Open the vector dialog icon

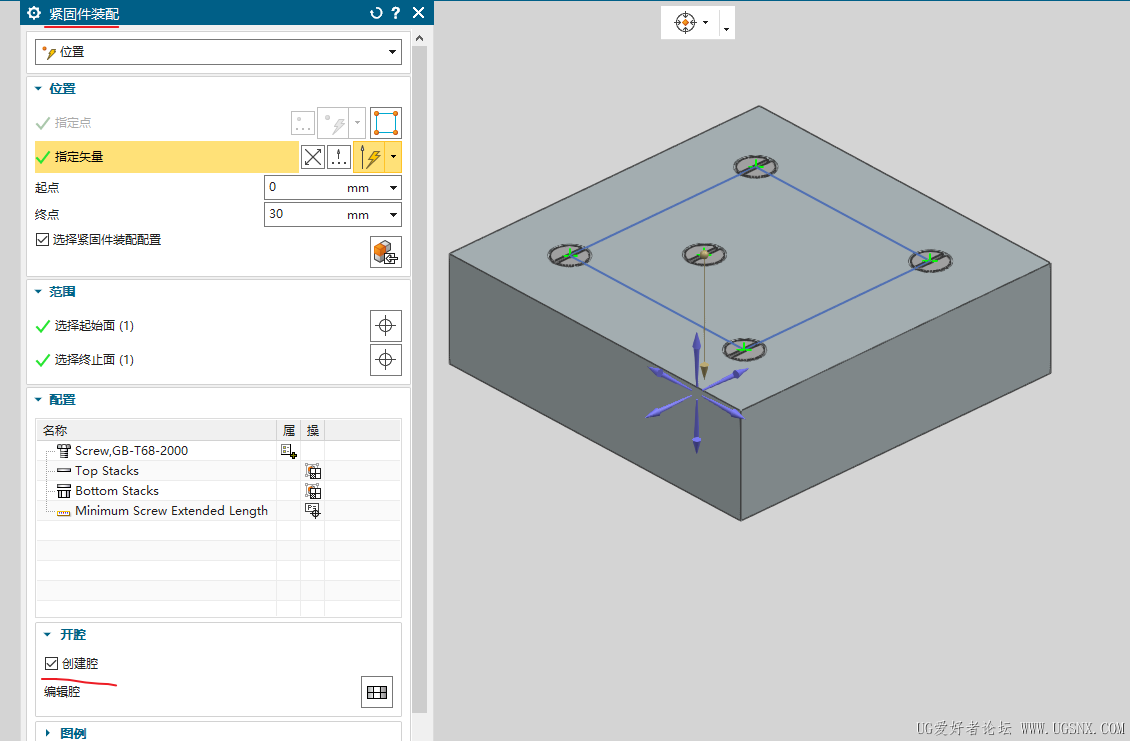[339, 157]
